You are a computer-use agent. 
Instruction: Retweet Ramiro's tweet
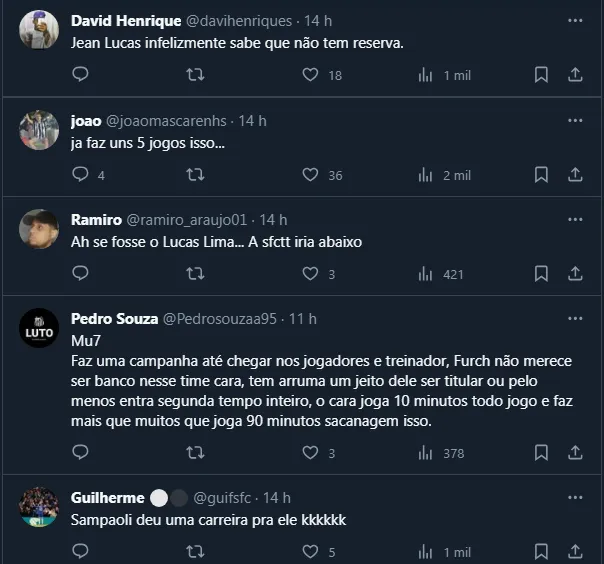point(196,274)
